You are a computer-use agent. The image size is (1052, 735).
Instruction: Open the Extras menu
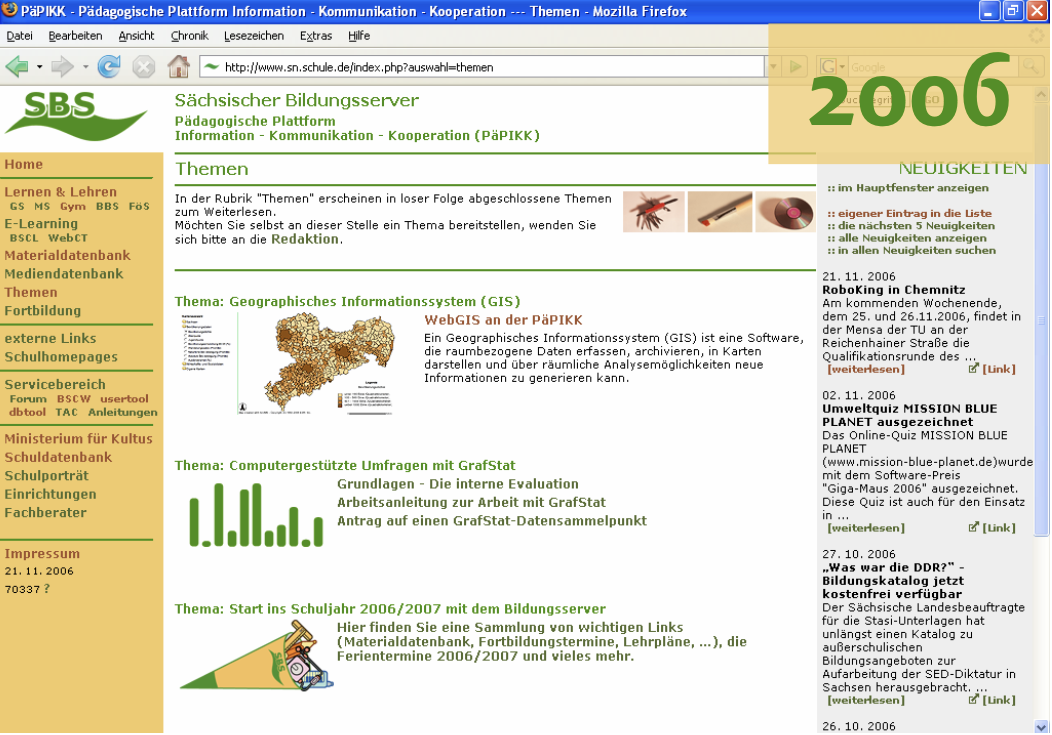316,36
